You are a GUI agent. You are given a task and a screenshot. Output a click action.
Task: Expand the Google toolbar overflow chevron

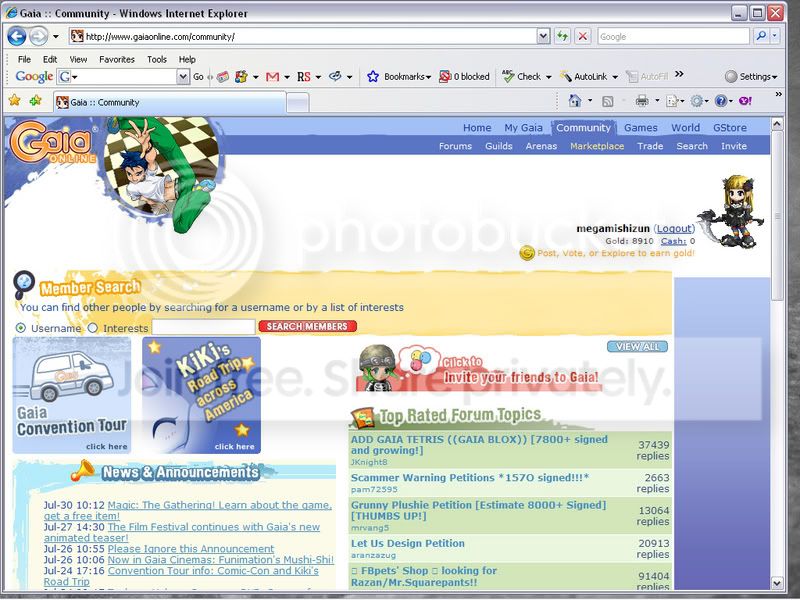coord(679,74)
